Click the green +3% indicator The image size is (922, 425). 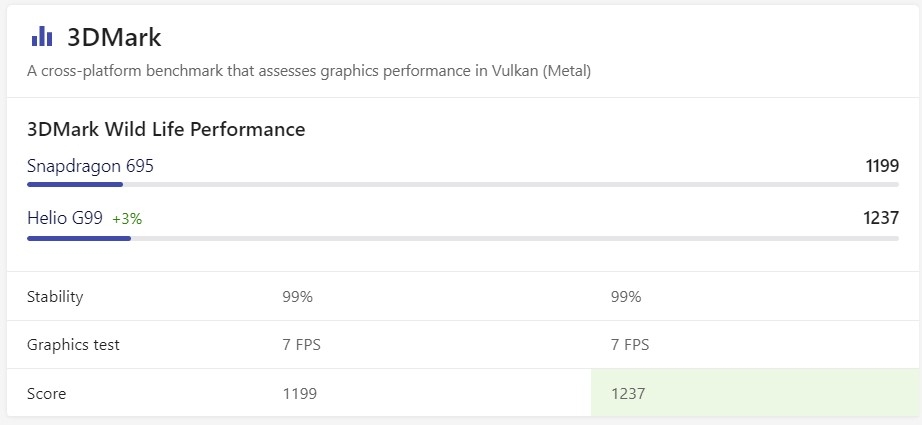(127, 218)
